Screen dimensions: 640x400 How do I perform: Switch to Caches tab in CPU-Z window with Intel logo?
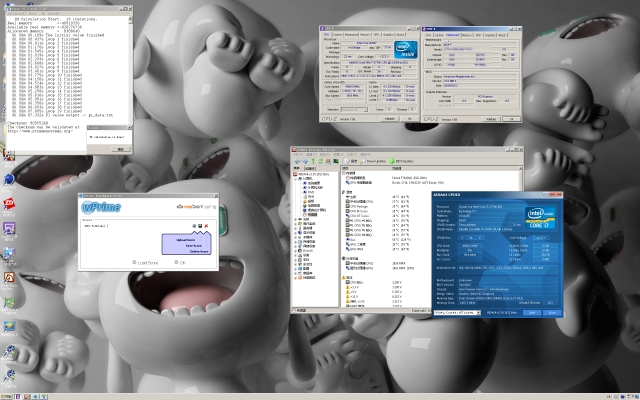[338, 35]
